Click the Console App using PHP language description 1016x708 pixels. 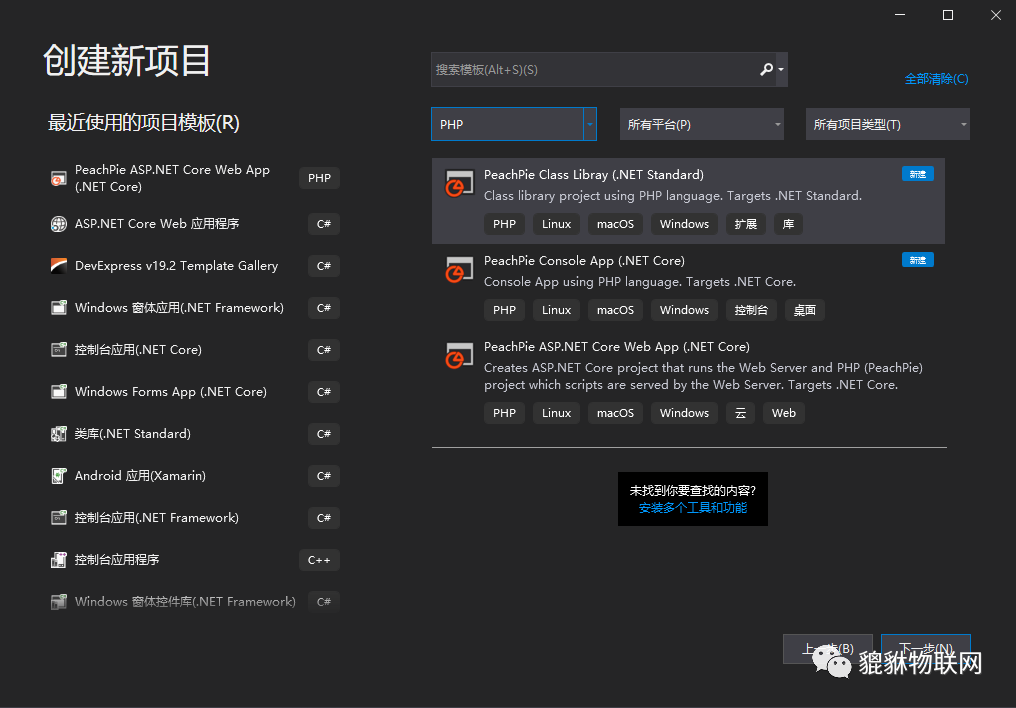tap(640, 282)
